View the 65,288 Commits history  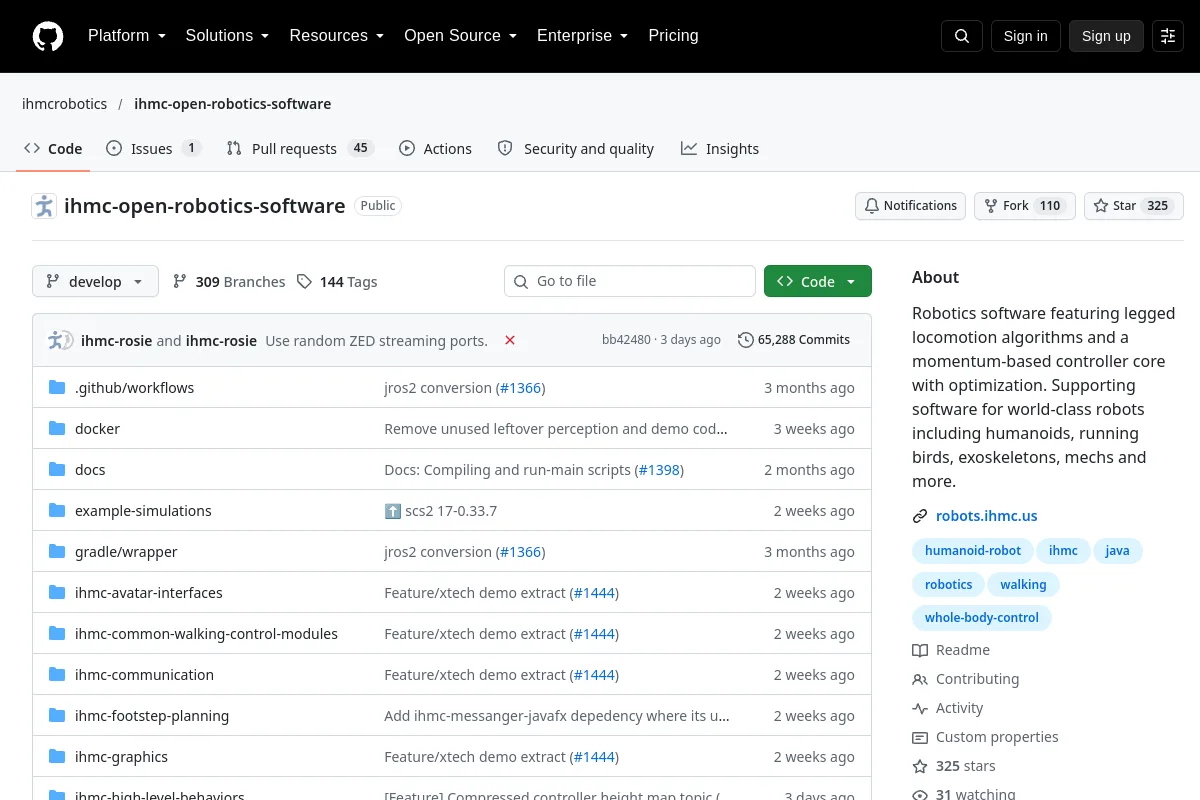pos(794,340)
